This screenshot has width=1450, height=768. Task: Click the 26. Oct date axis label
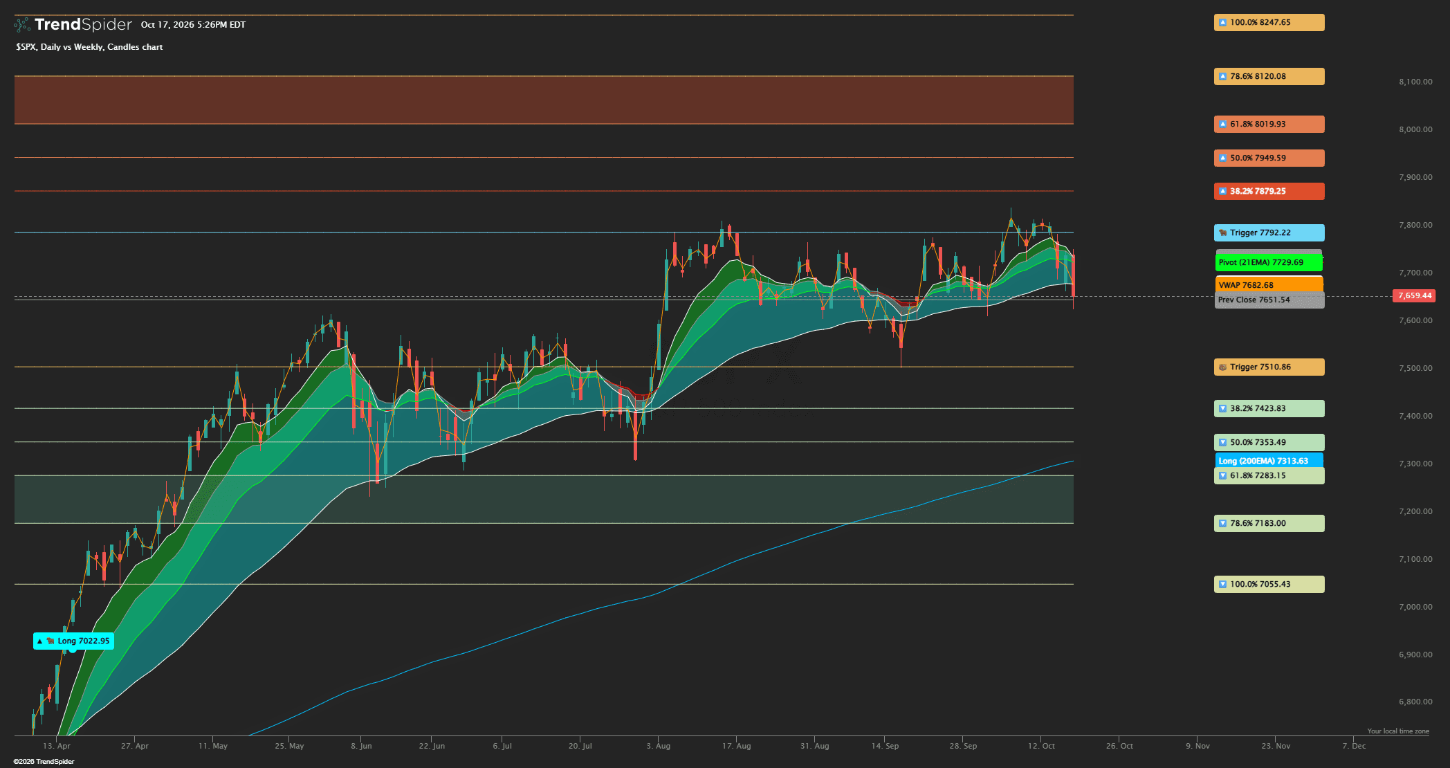pos(1120,746)
